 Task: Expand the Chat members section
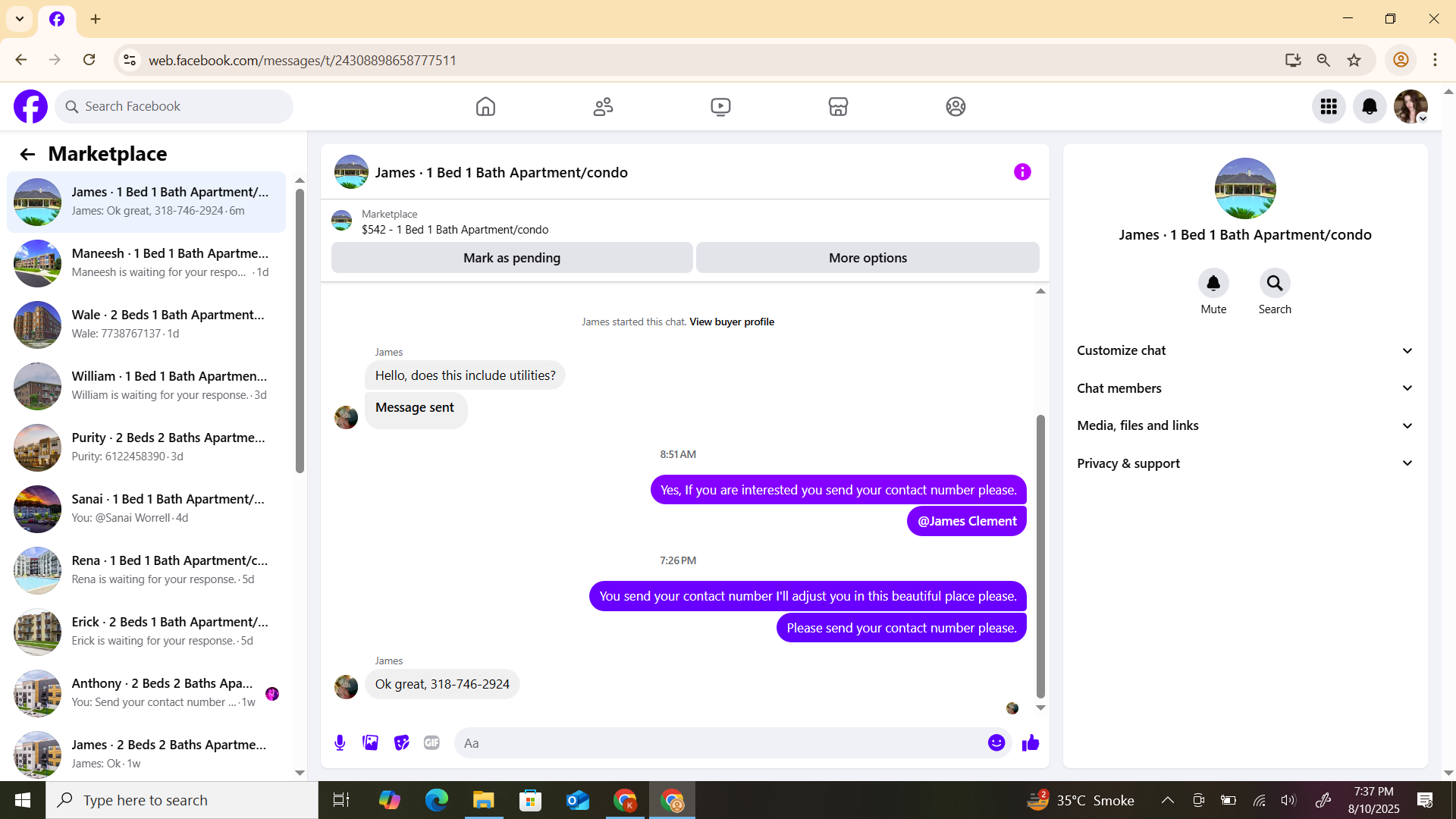(x=1244, y=388)
